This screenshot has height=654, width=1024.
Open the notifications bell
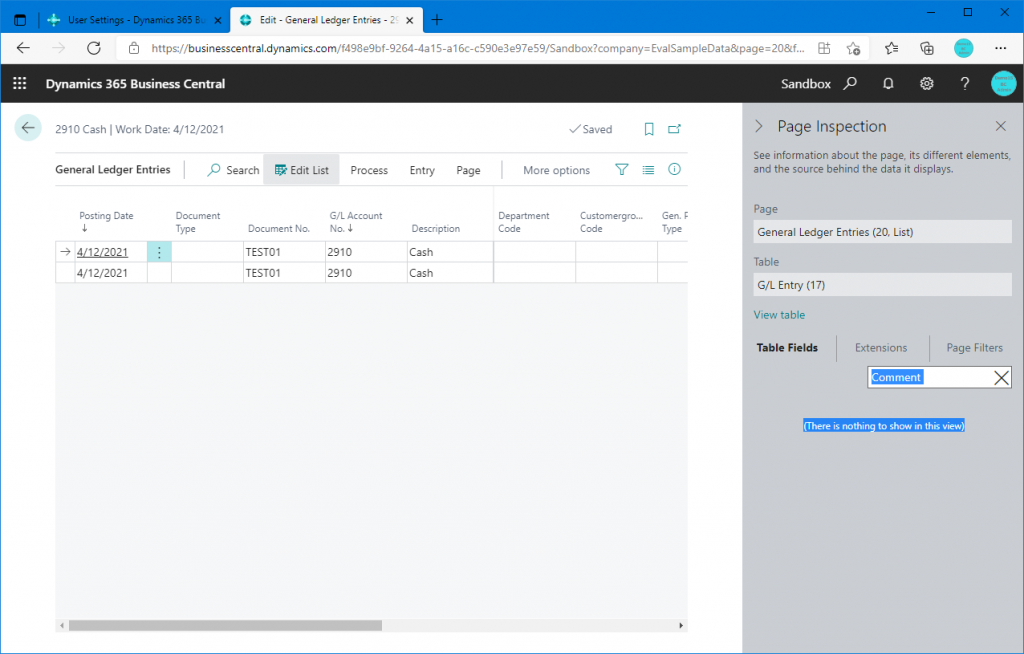tap(888, 84)
